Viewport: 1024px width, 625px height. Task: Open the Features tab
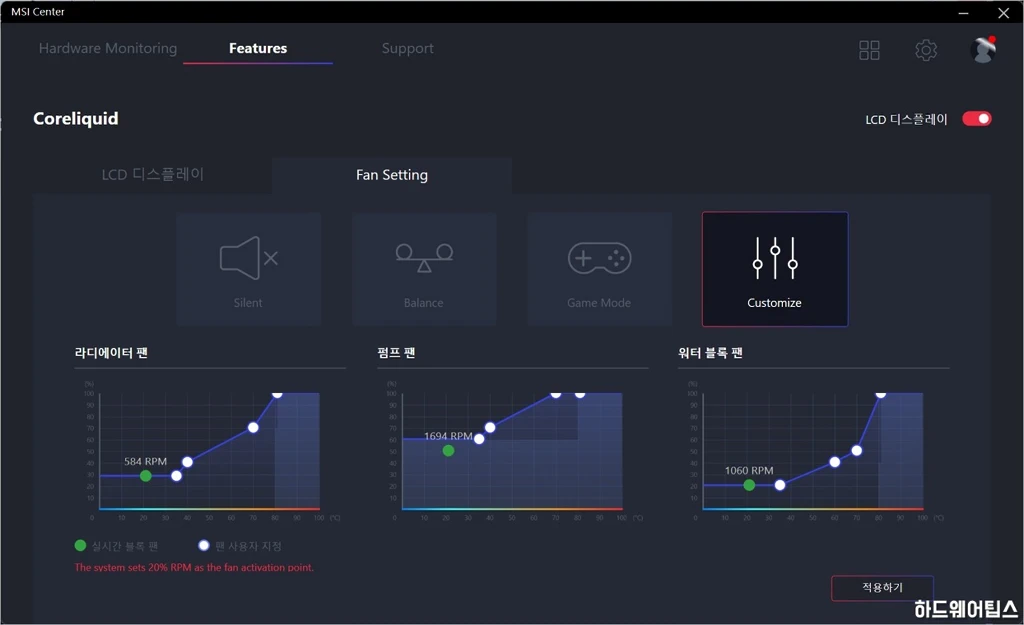point(258,48)
